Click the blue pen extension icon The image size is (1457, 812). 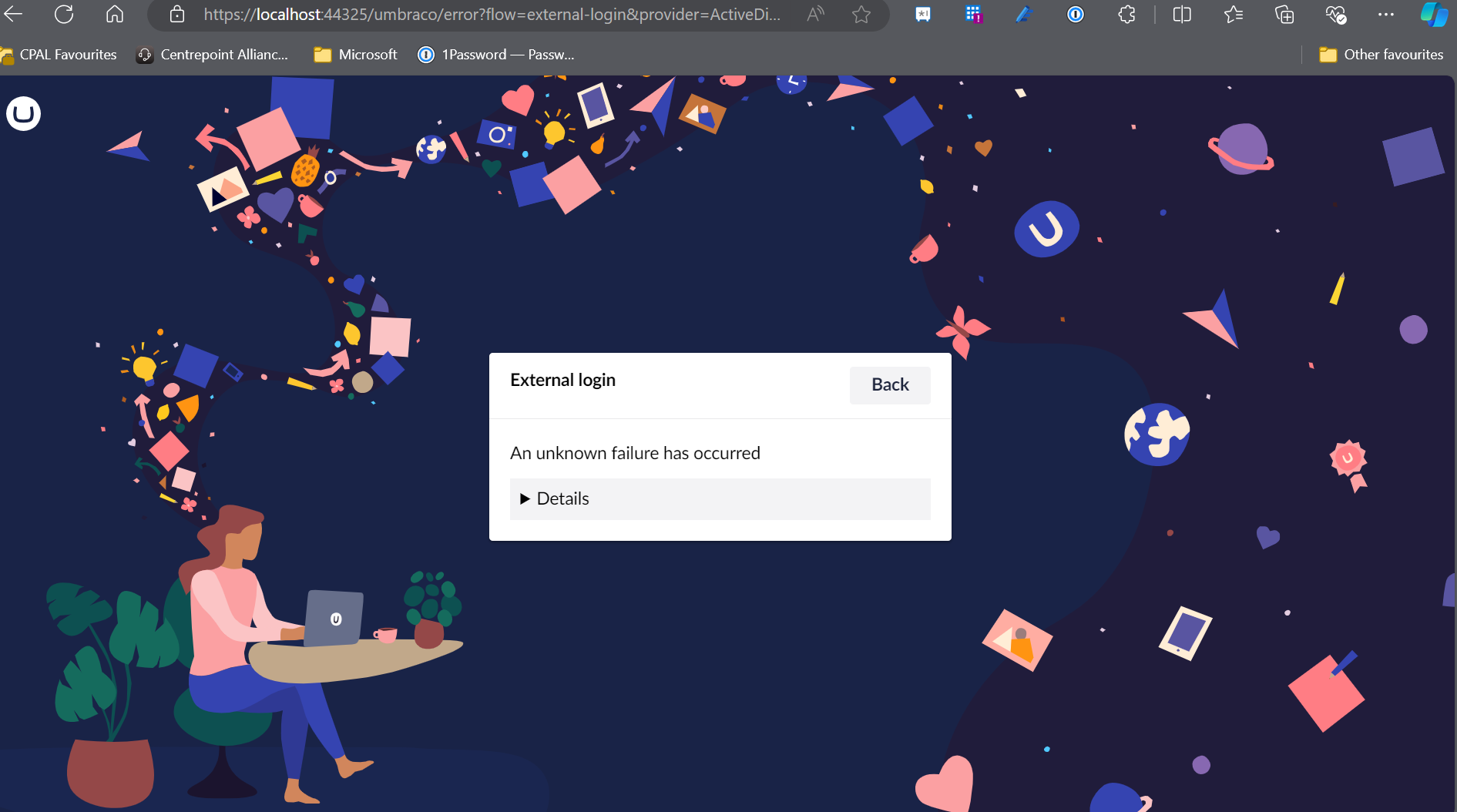click(x=1024, y=14)
